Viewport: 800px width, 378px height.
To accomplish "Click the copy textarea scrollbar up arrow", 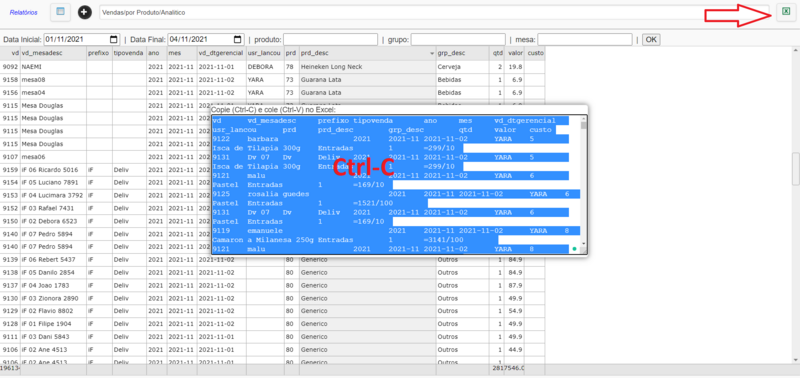I will 584,118.
